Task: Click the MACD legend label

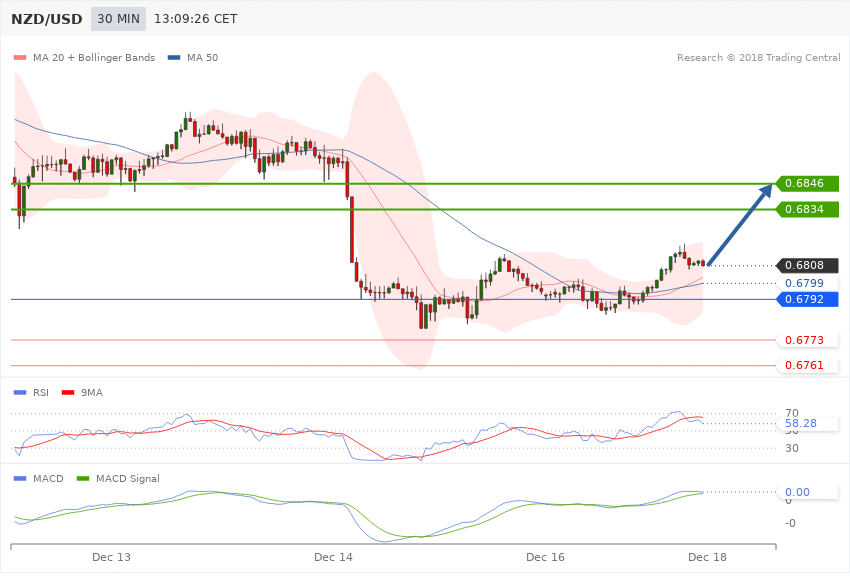Action: [48, 478]
